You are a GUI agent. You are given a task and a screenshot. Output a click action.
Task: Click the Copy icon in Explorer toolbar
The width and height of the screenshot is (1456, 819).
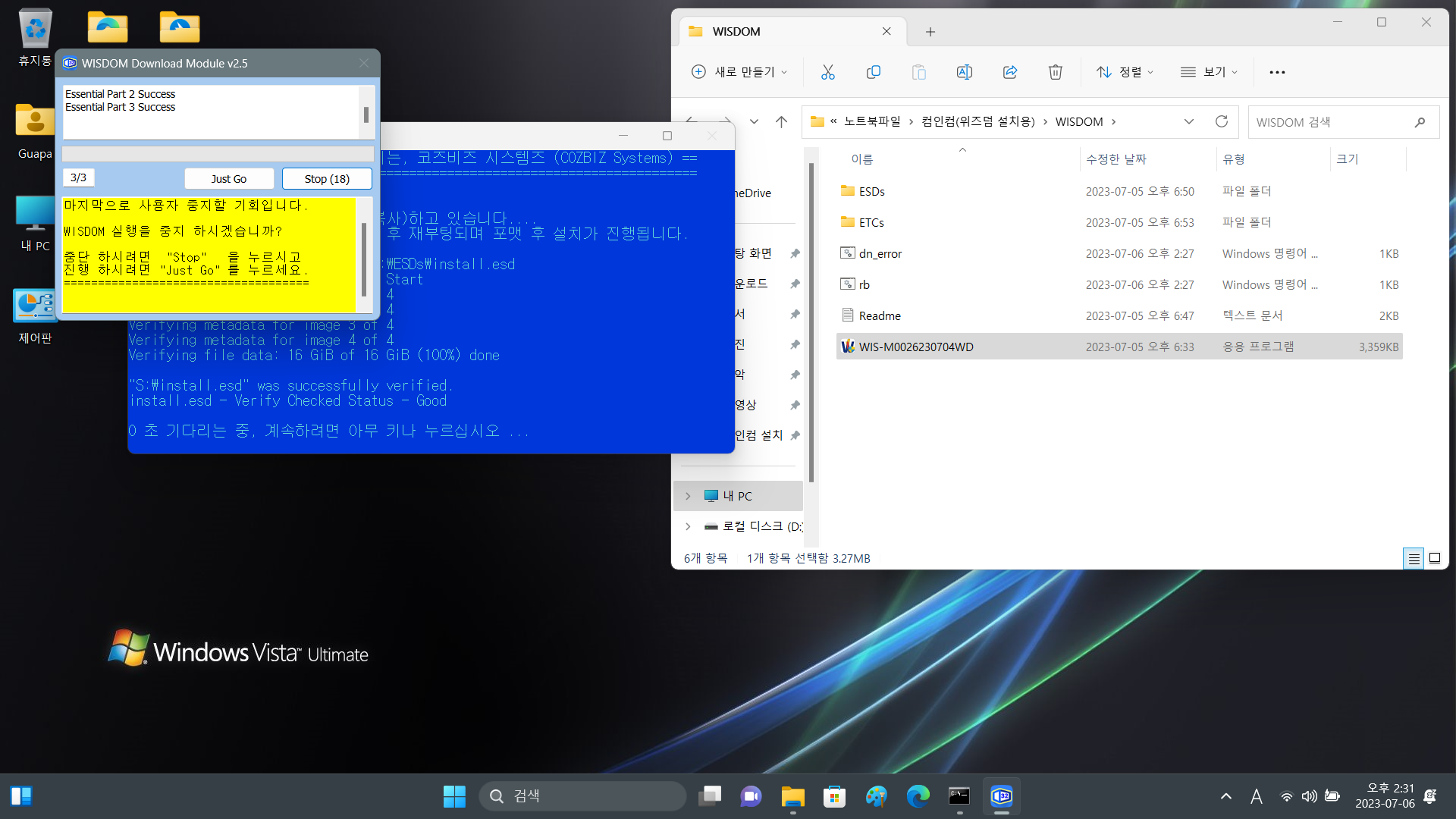coord(873,72)
